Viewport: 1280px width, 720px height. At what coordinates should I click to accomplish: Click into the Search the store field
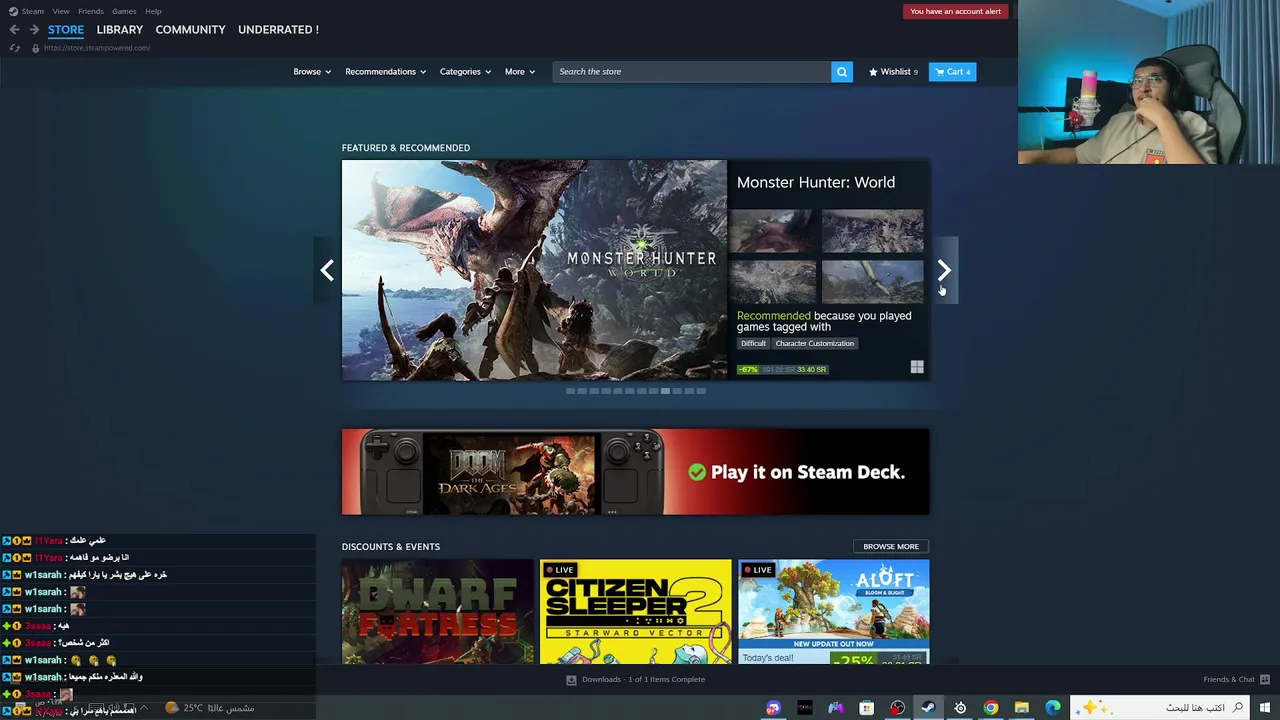[x=691, y=72]
